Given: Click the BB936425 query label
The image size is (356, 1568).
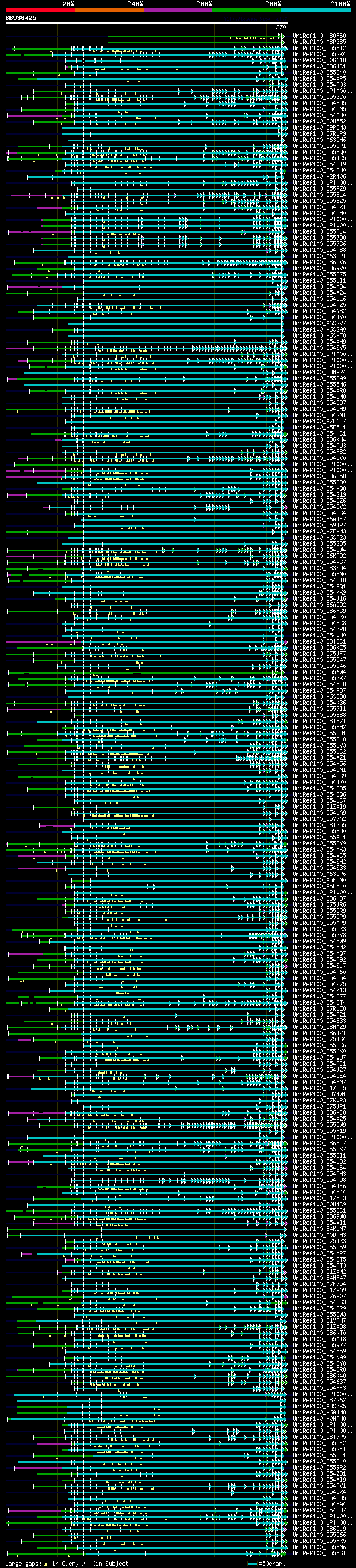Looking at the screenshot, I should [x=21, y=18].
